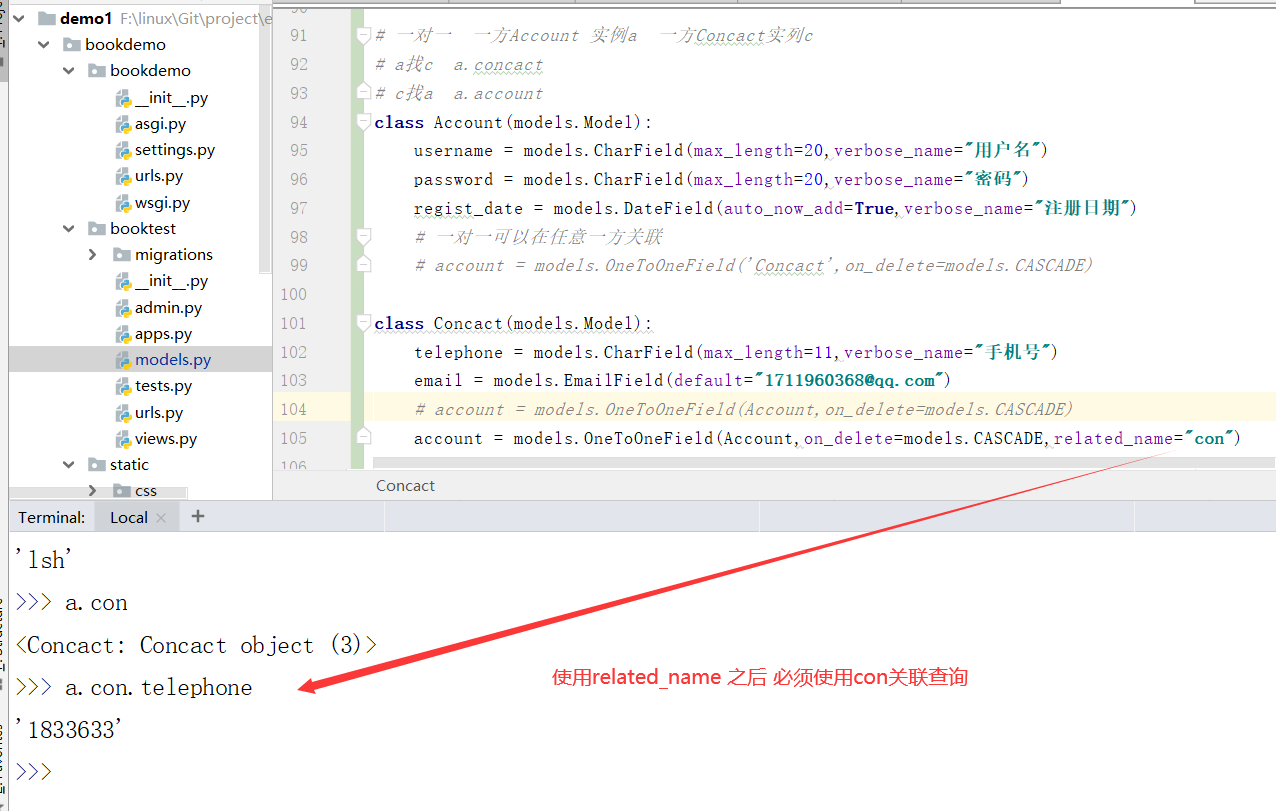Screen dimensions: 1276x811
Task: Click the '1833633' terminal output
Action: (x=68, y=730)
